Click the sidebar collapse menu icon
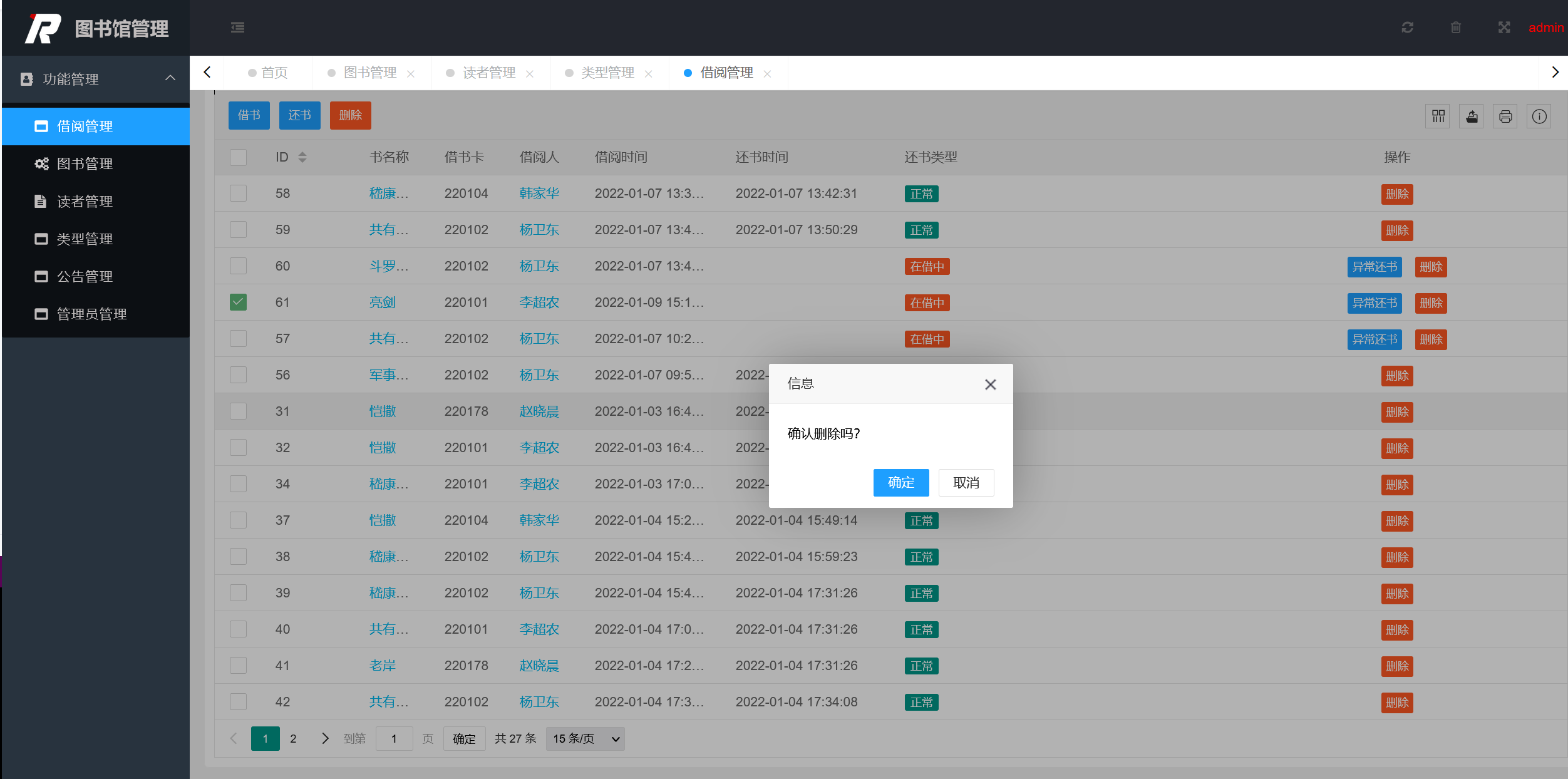The width and height of the screenshot is (1568, 779). click(237, 28)
